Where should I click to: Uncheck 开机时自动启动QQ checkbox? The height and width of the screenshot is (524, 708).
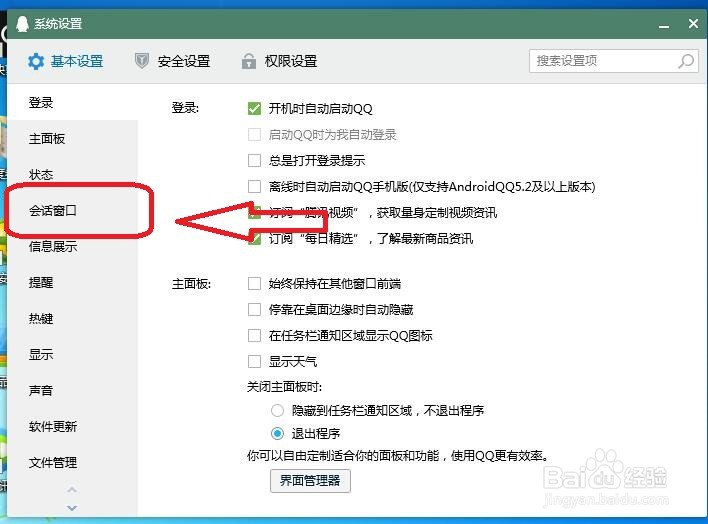(x=254, y=108)
